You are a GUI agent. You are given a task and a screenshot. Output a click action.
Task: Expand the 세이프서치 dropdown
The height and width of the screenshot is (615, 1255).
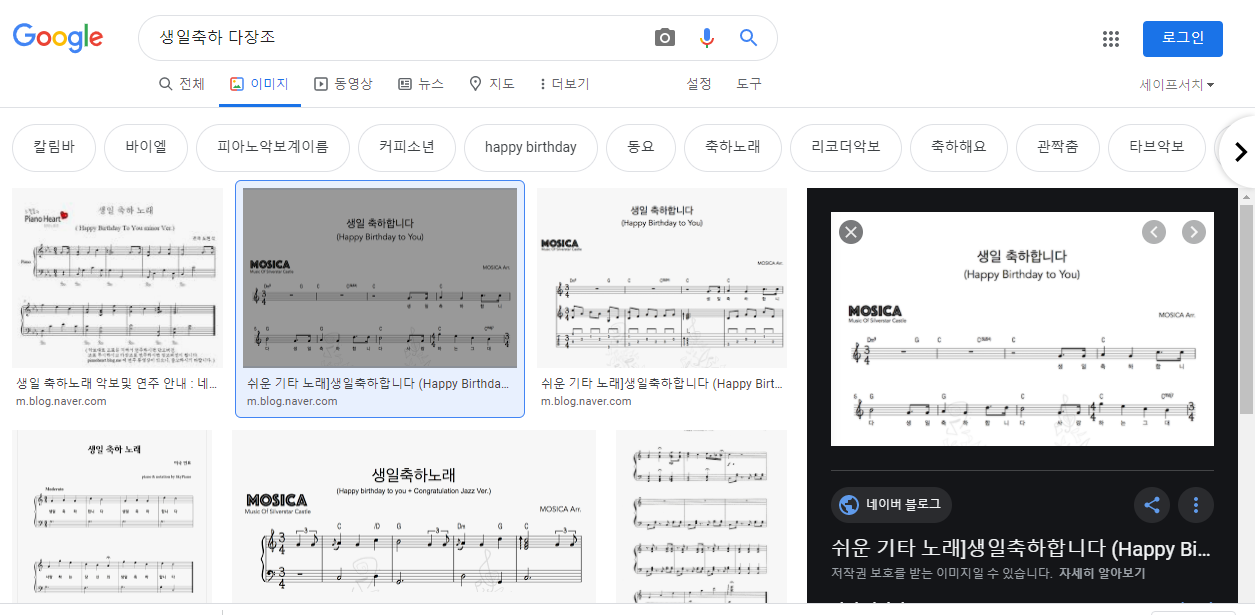1177,85
